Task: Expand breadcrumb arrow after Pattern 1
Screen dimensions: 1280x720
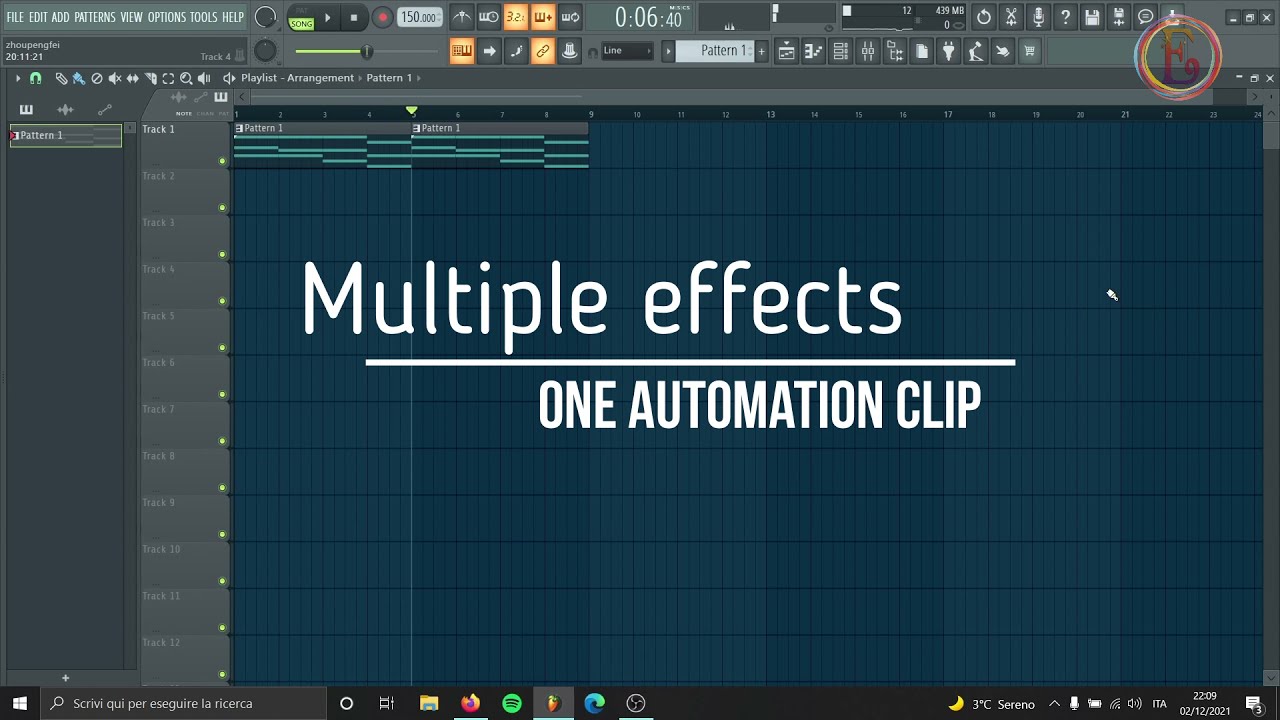Action: click(419, 78)
